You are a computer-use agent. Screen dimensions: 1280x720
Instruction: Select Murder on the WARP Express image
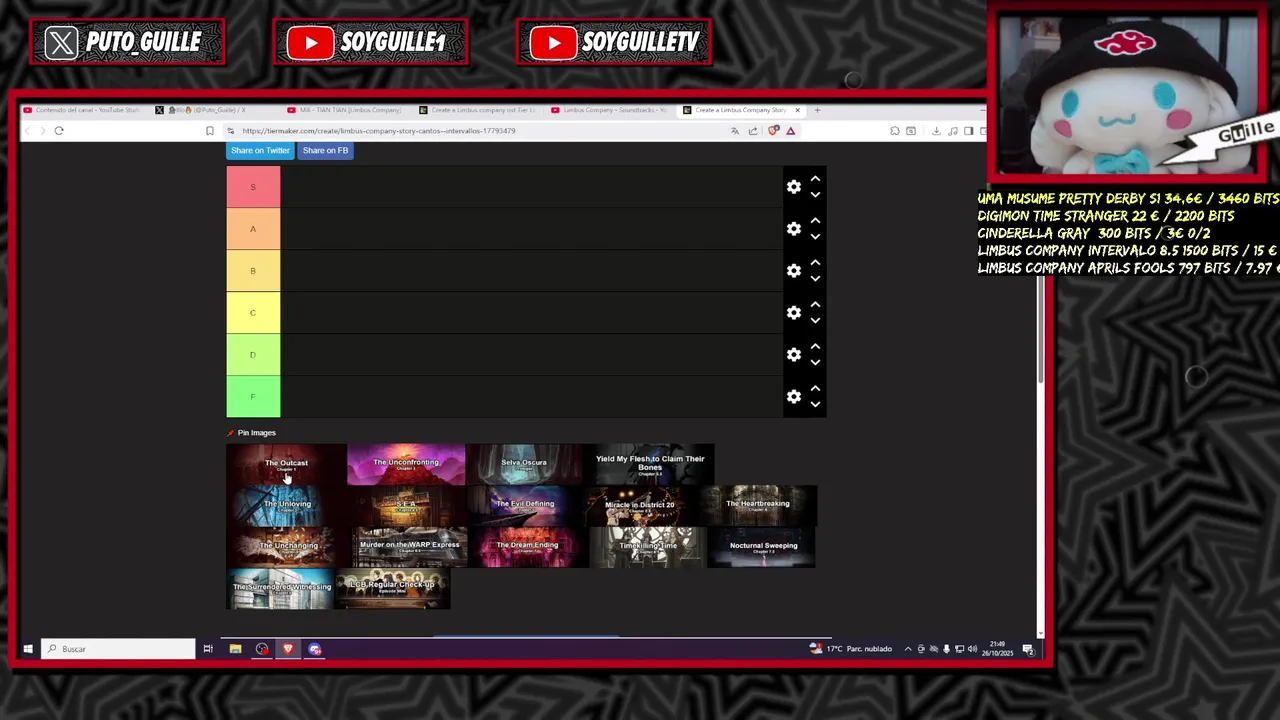click(410, 547)
